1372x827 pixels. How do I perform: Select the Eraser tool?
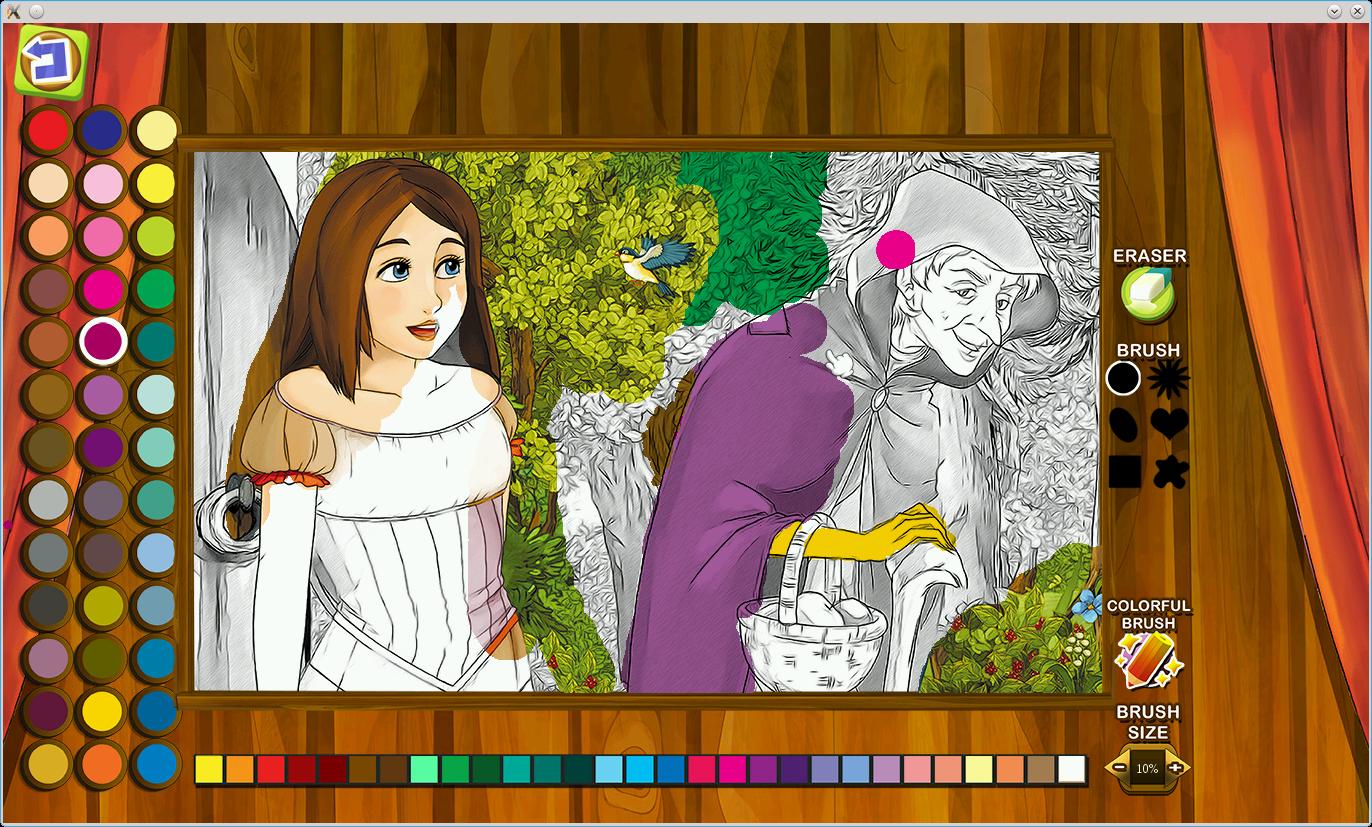coord(1148,297)
